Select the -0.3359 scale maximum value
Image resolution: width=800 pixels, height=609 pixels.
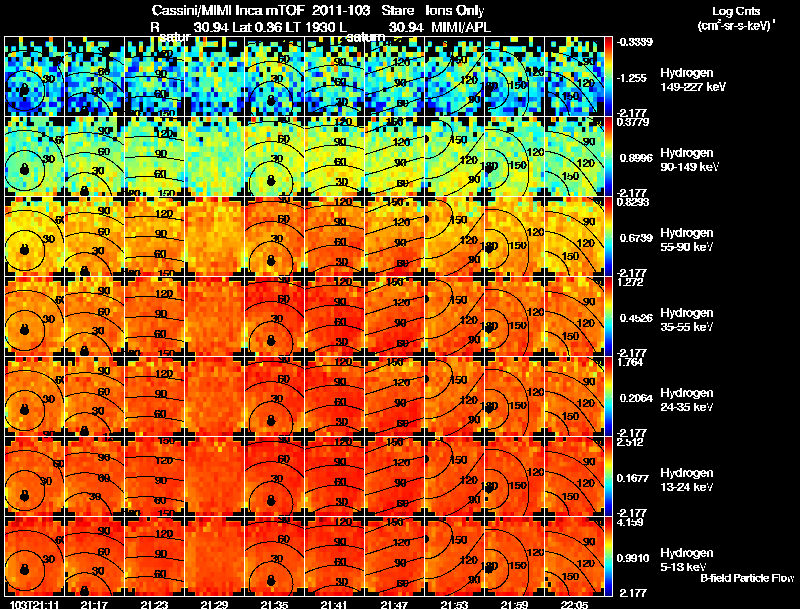click(x=634, y=42)
